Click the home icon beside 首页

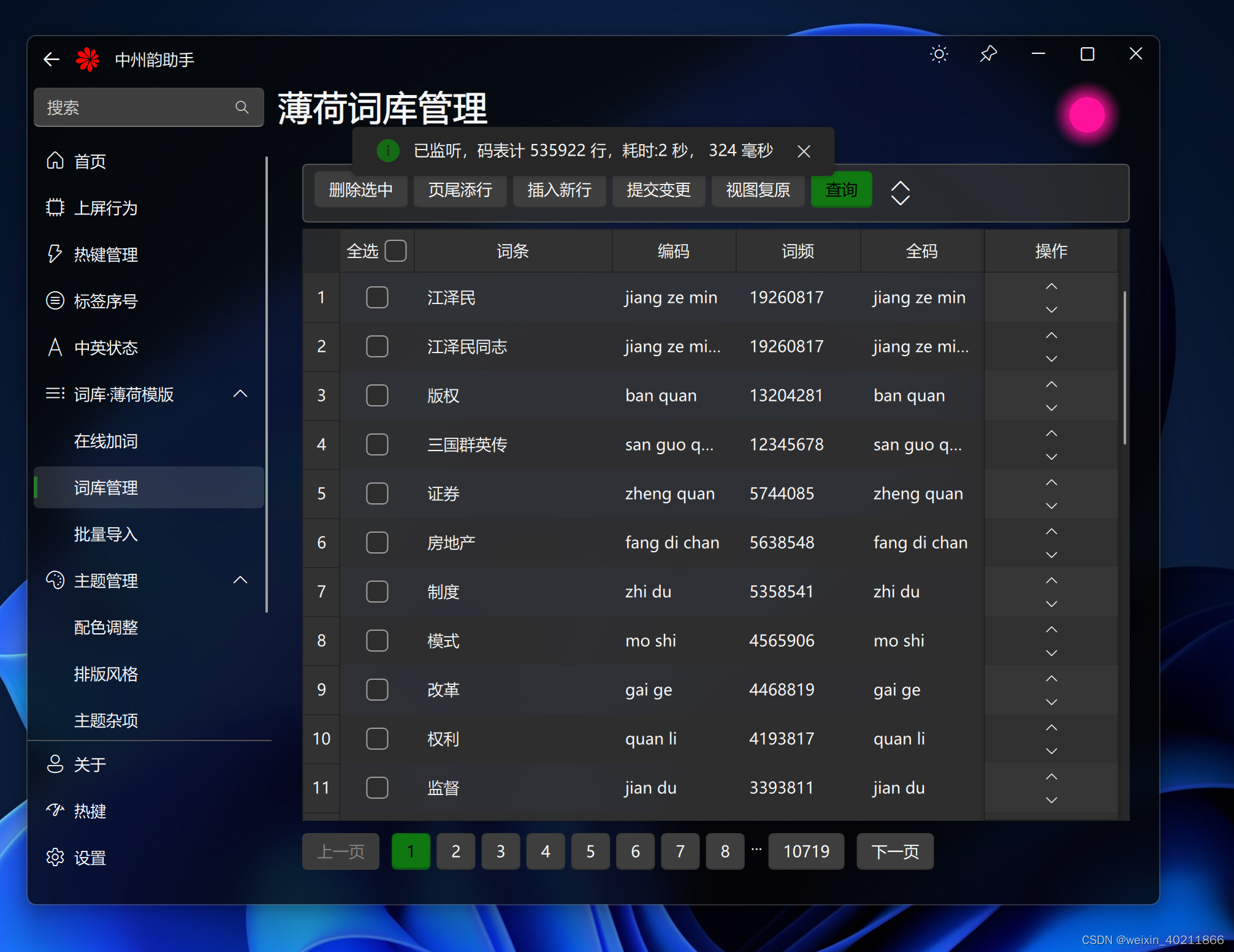[55, 161]
